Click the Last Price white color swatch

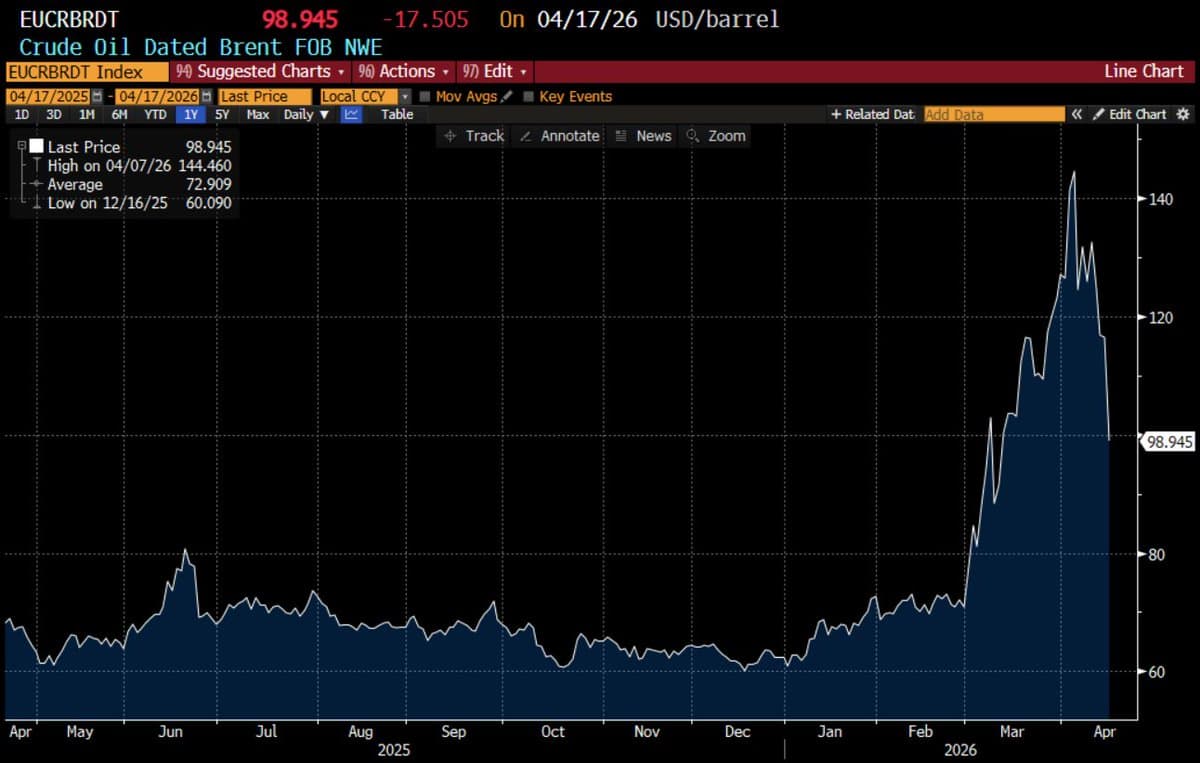tap(37, 146)
